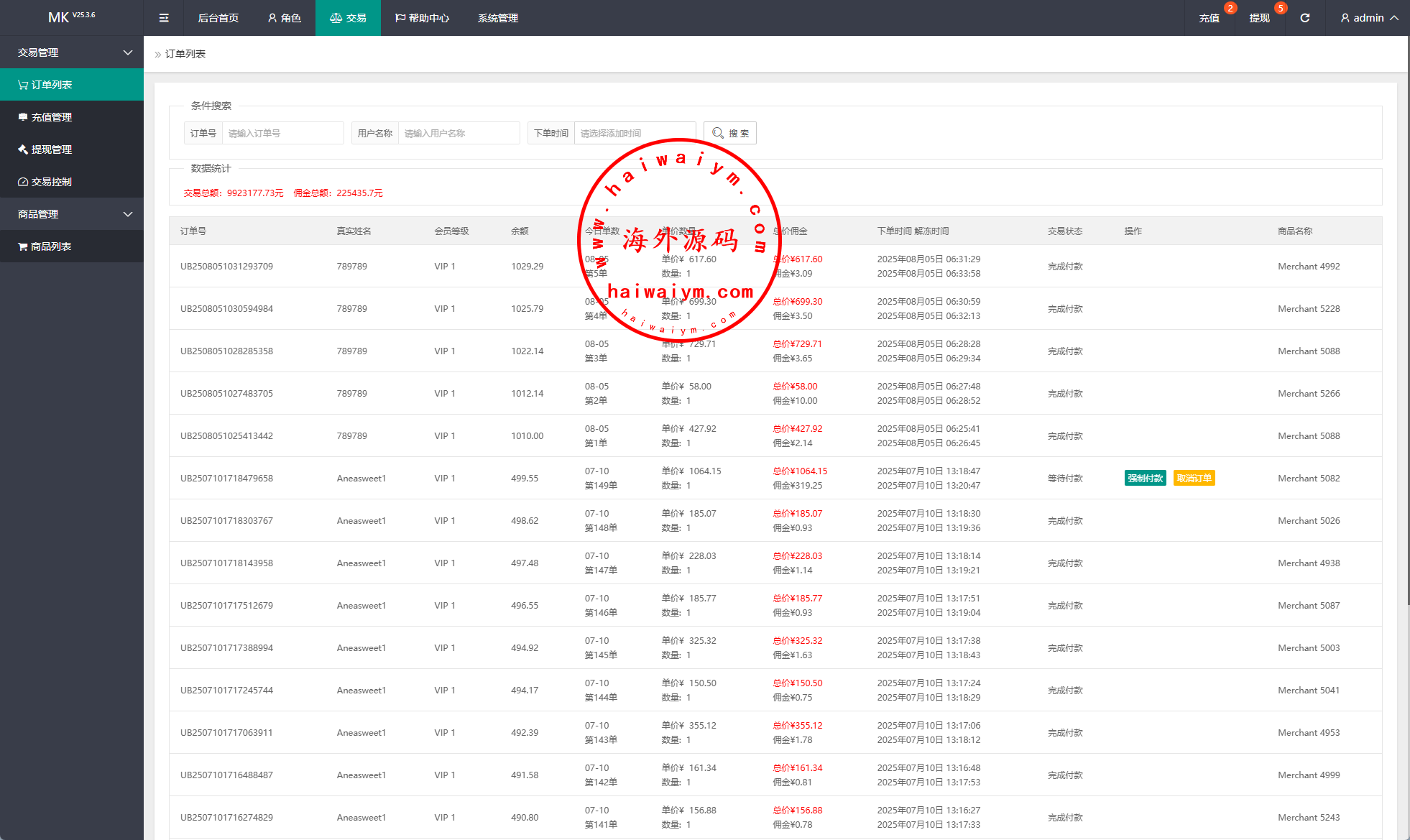Screen dimensions: 1410x840
Task: Click the refresh icon in top bar
Action: click(x=1304, y=18)
